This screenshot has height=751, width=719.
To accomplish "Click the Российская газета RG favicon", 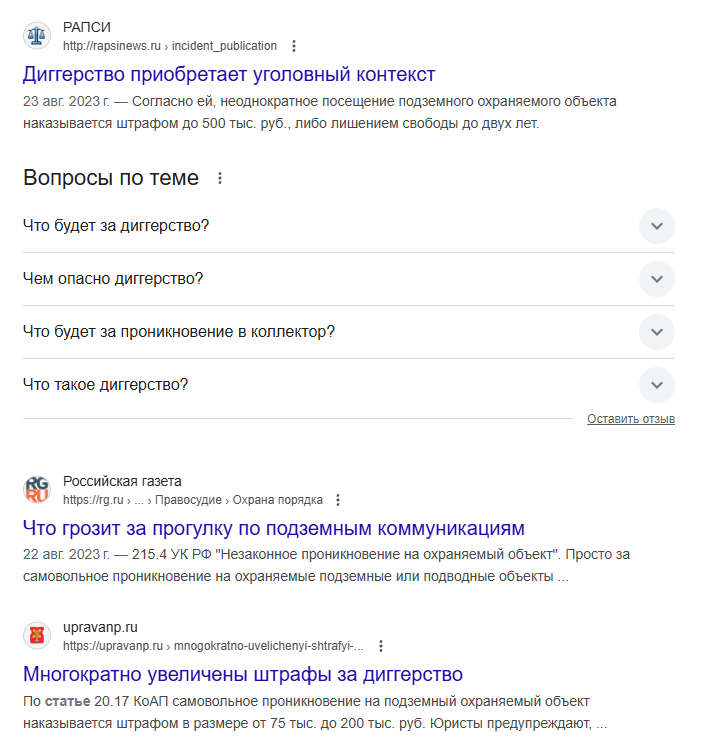I will 37,489.
